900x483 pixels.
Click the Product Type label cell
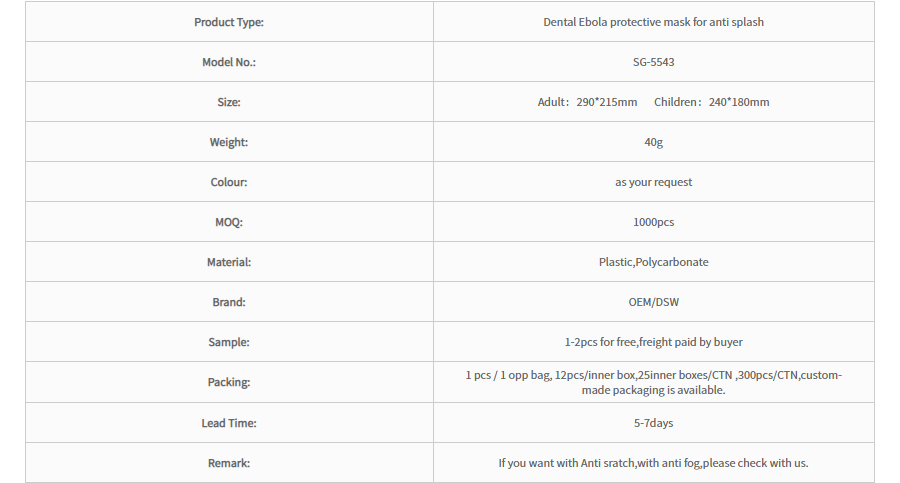point(229,22)
